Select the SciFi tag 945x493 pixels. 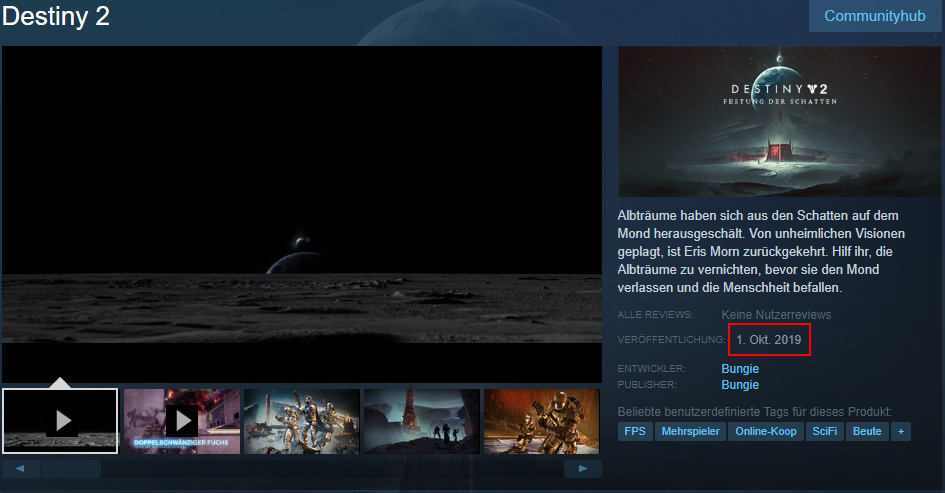click(x=825, y=432)
